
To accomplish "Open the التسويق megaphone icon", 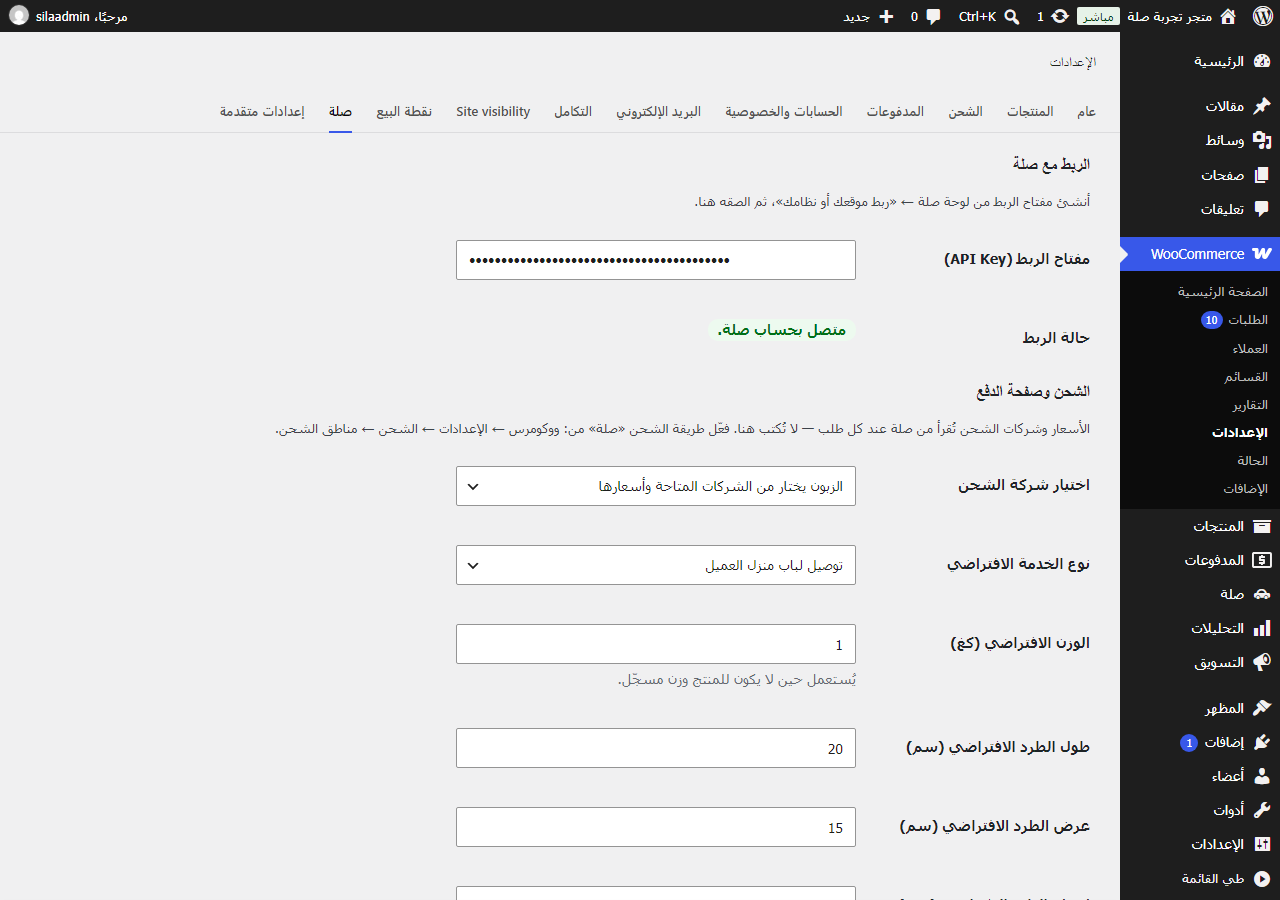I will [1262, 662].
